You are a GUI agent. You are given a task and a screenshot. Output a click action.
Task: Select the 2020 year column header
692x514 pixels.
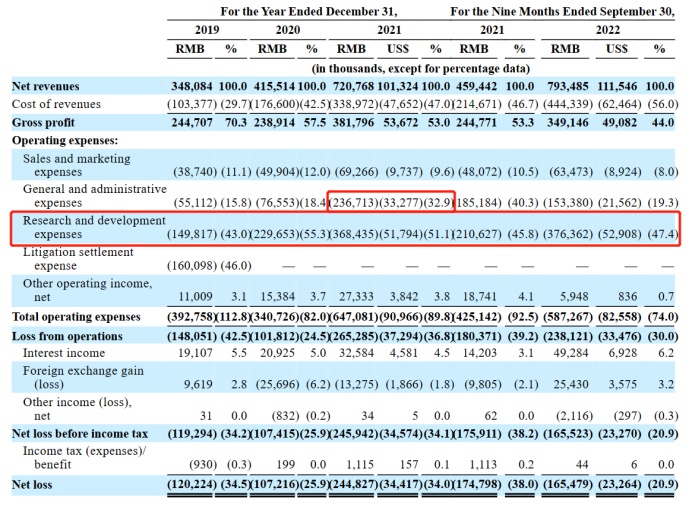pyautogui.click(x=288, y=30)
